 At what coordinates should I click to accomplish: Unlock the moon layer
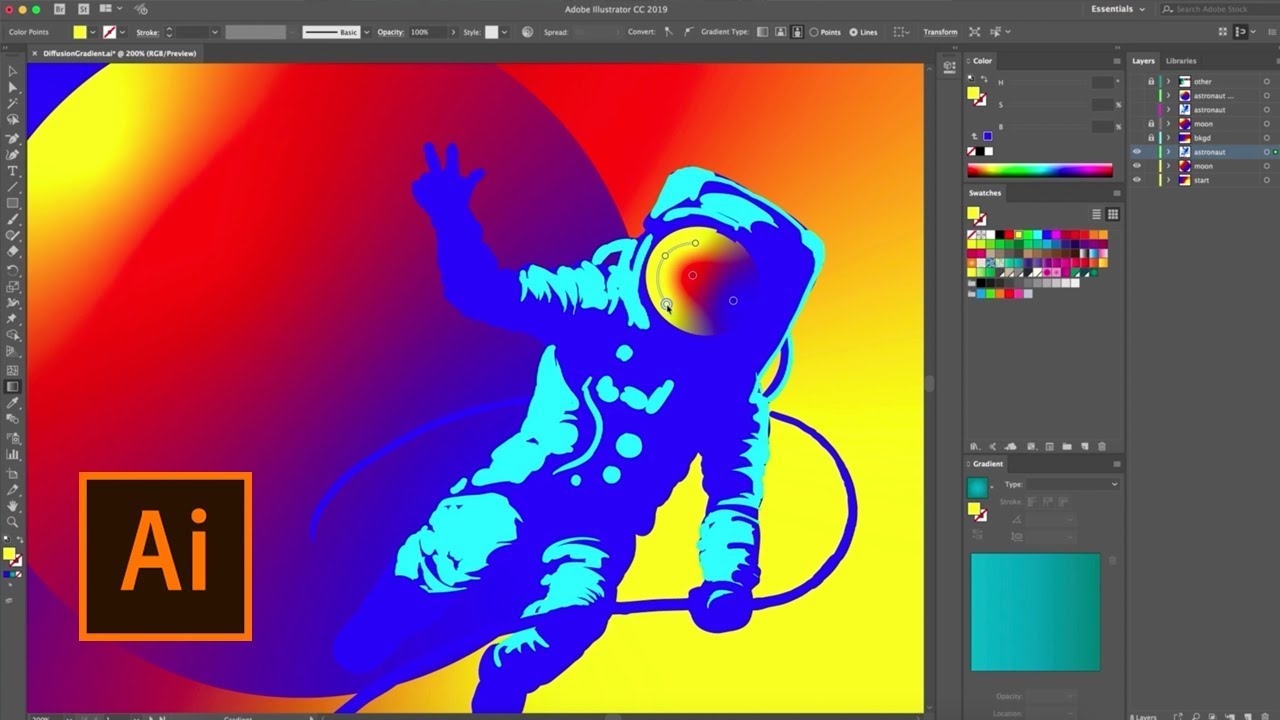point(1151,124)
